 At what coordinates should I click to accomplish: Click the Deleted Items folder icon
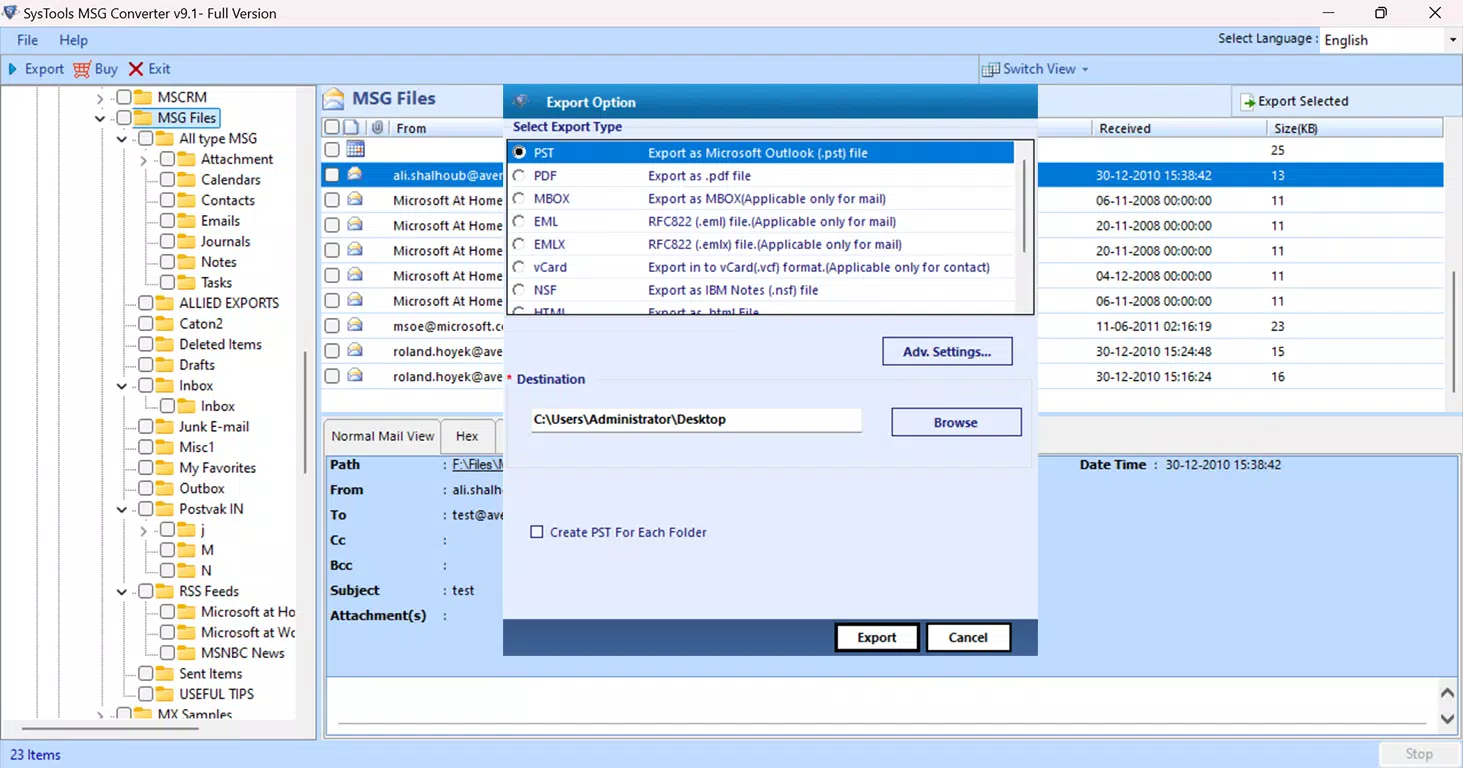click(165, 344)
